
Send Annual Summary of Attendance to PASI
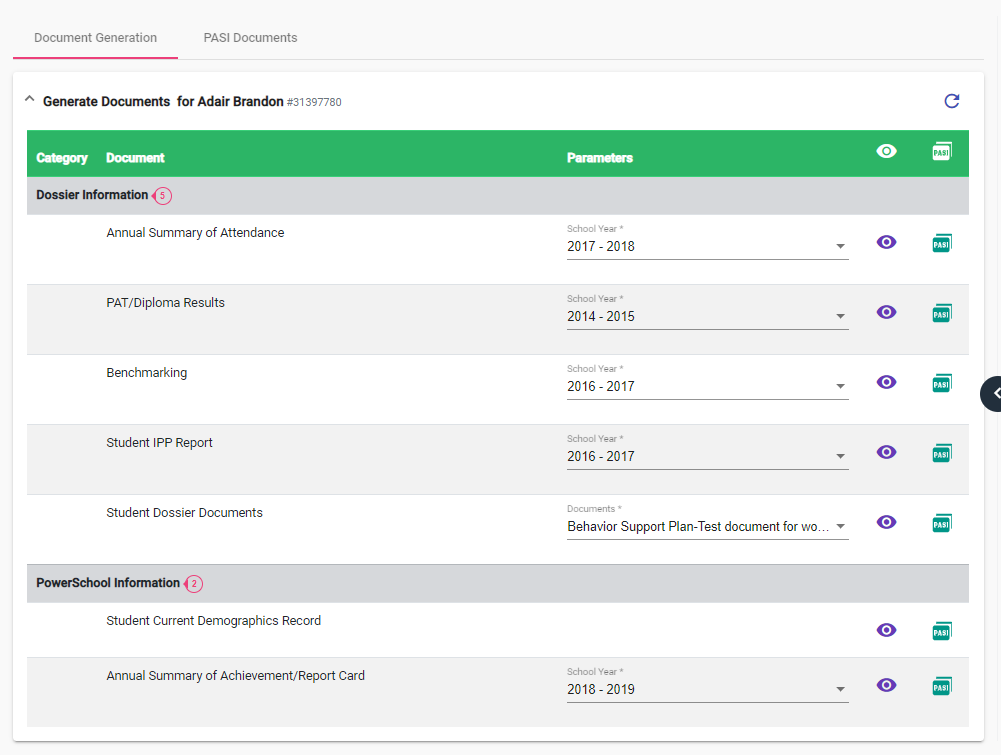click(x=941, y=243)
